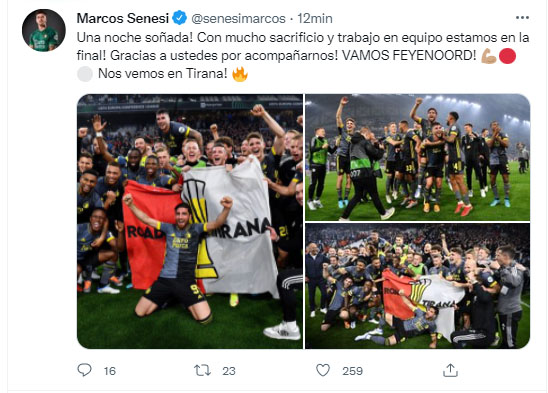Click the Marcos Senesi display name
Image resolution: width=548 pixels, height=393 pixels.
coord(123,18)
